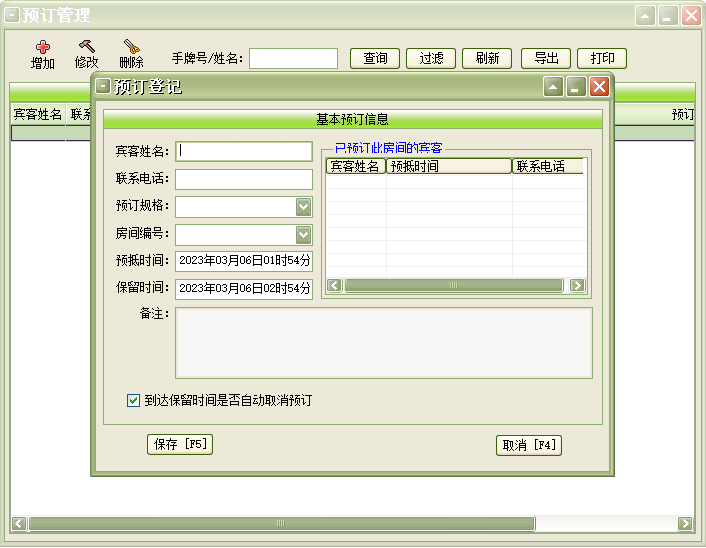
Task: Click into the 联系电话 input field
Action: (x=244, y=179)
